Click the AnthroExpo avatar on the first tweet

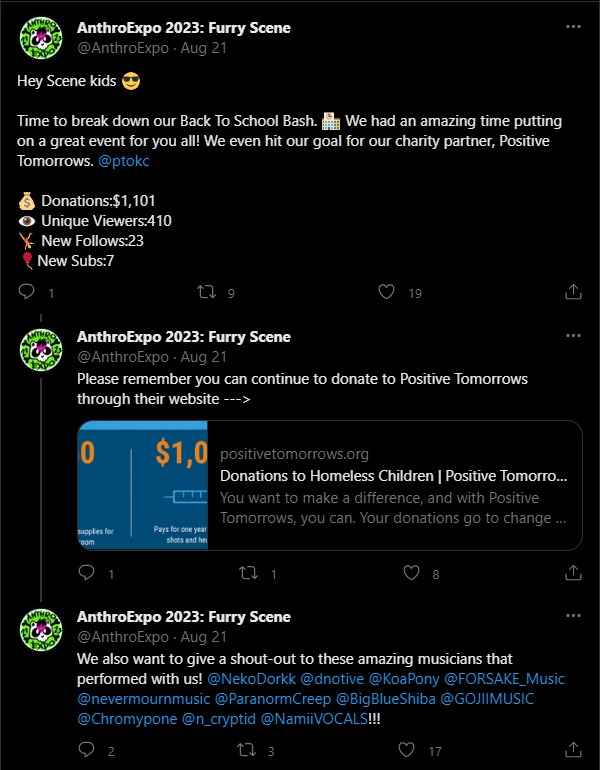coord(40,38)
